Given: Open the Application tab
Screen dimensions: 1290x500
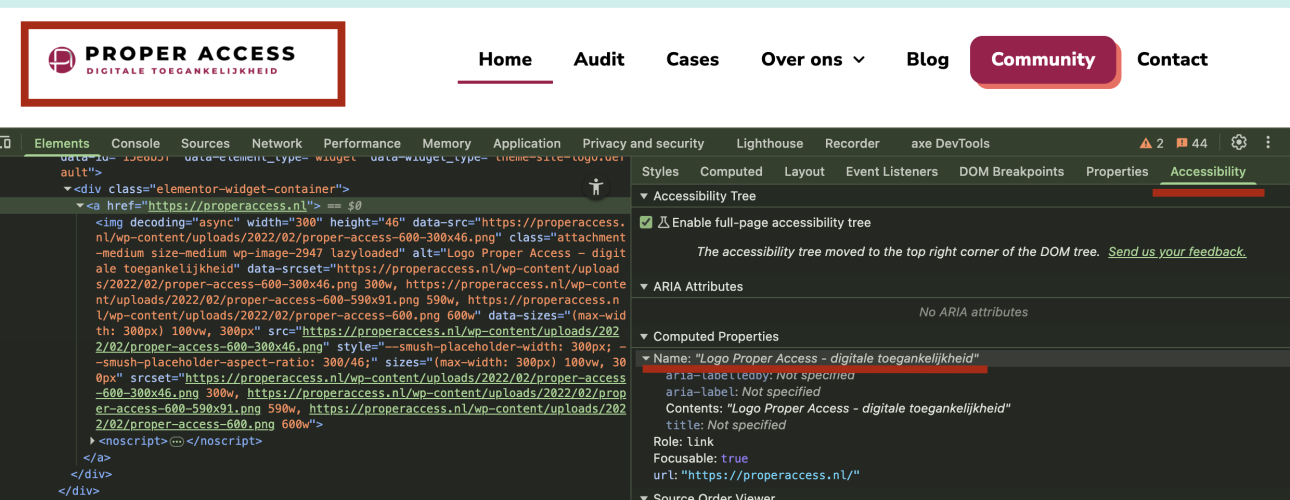Looking at the screenshot, I should point(527,143).
